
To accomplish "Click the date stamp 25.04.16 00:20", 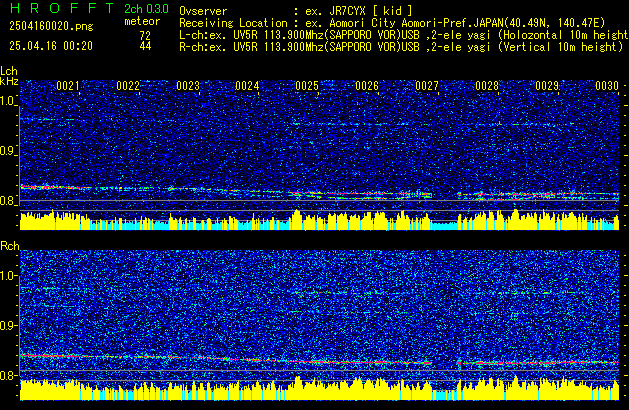I will coord(51,46).
